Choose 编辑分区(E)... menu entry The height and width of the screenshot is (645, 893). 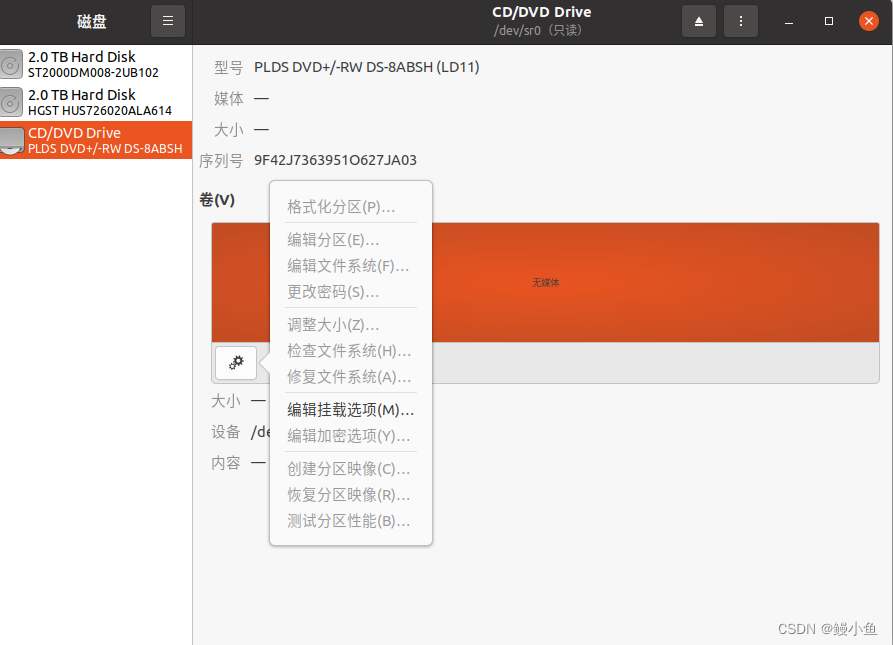pos(351,240)
